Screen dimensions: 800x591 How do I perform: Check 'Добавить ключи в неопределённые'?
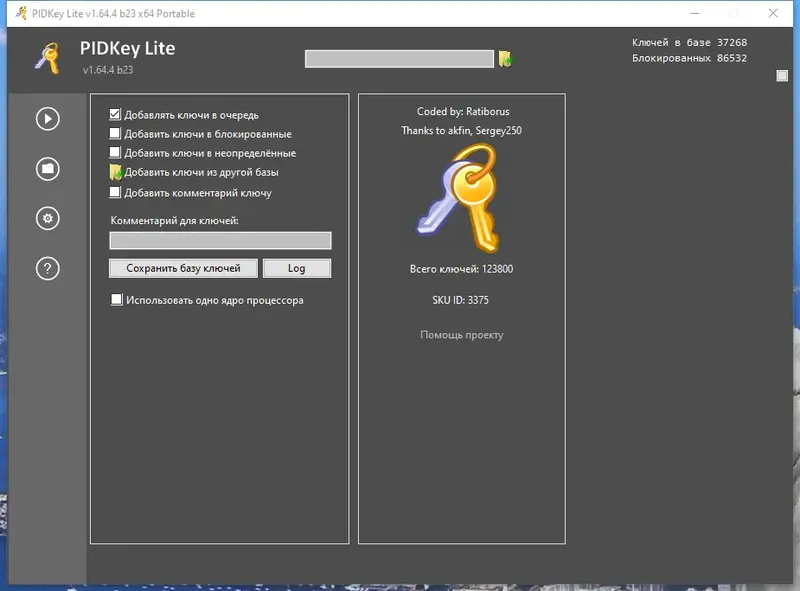pyautogui.click(x=117, y=152)
